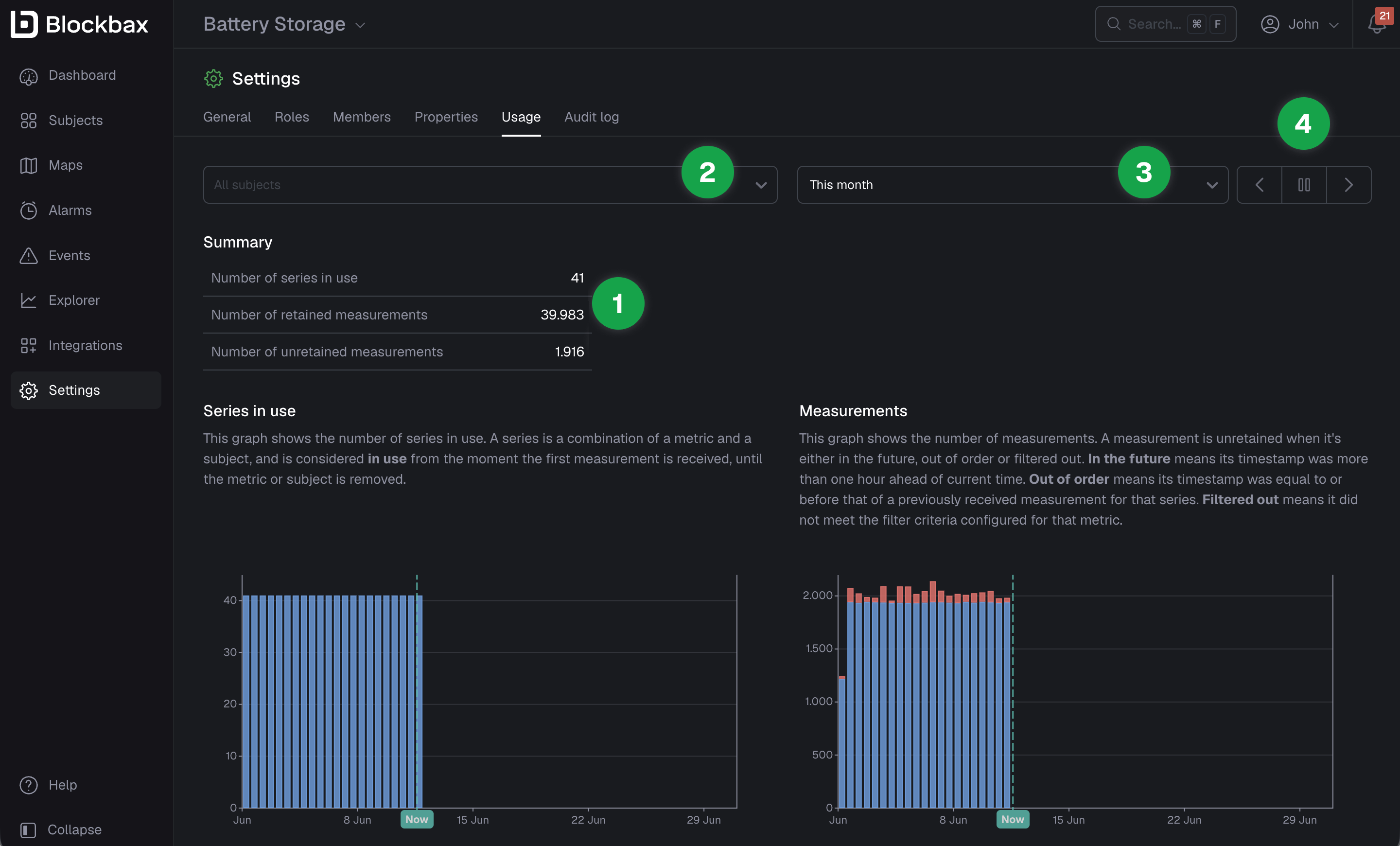Image resolution: width=1400 pixels, height=846 pixels.
Task: Click the Blockbax logo
Action: click(x=80, y=24)
